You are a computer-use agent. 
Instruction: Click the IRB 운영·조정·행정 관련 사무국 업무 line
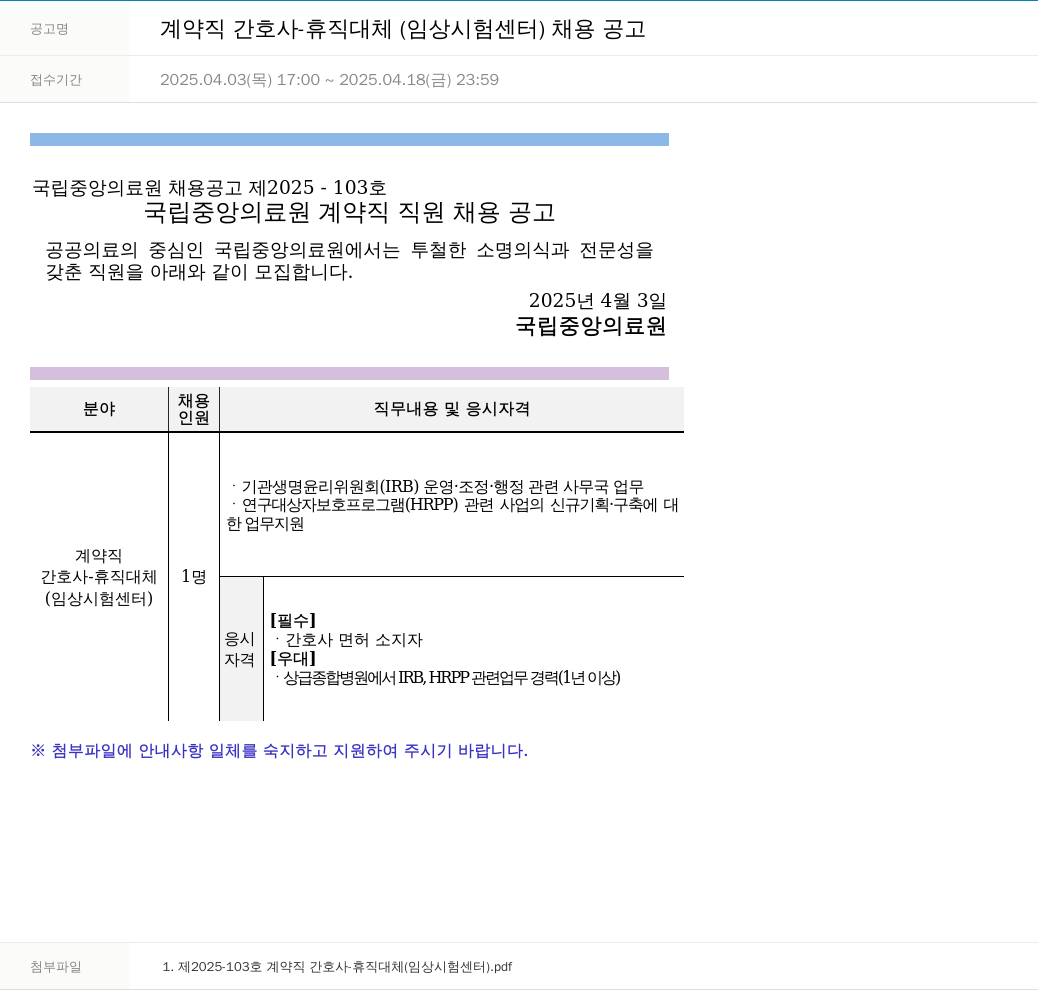click(437, 487)
